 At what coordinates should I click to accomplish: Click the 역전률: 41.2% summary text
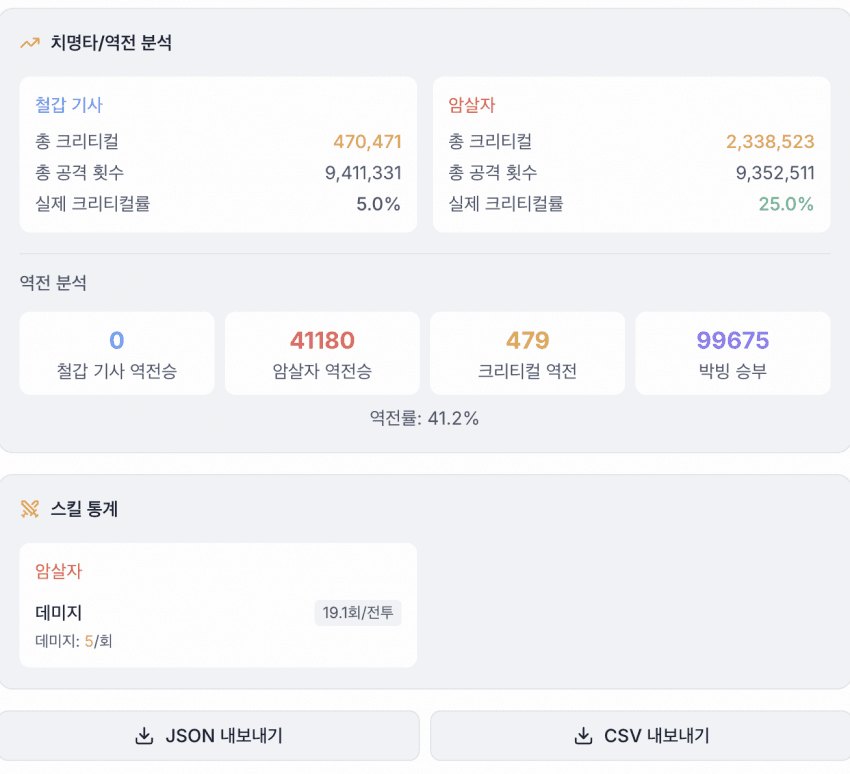pyautogui.click(x=424, y=419)
